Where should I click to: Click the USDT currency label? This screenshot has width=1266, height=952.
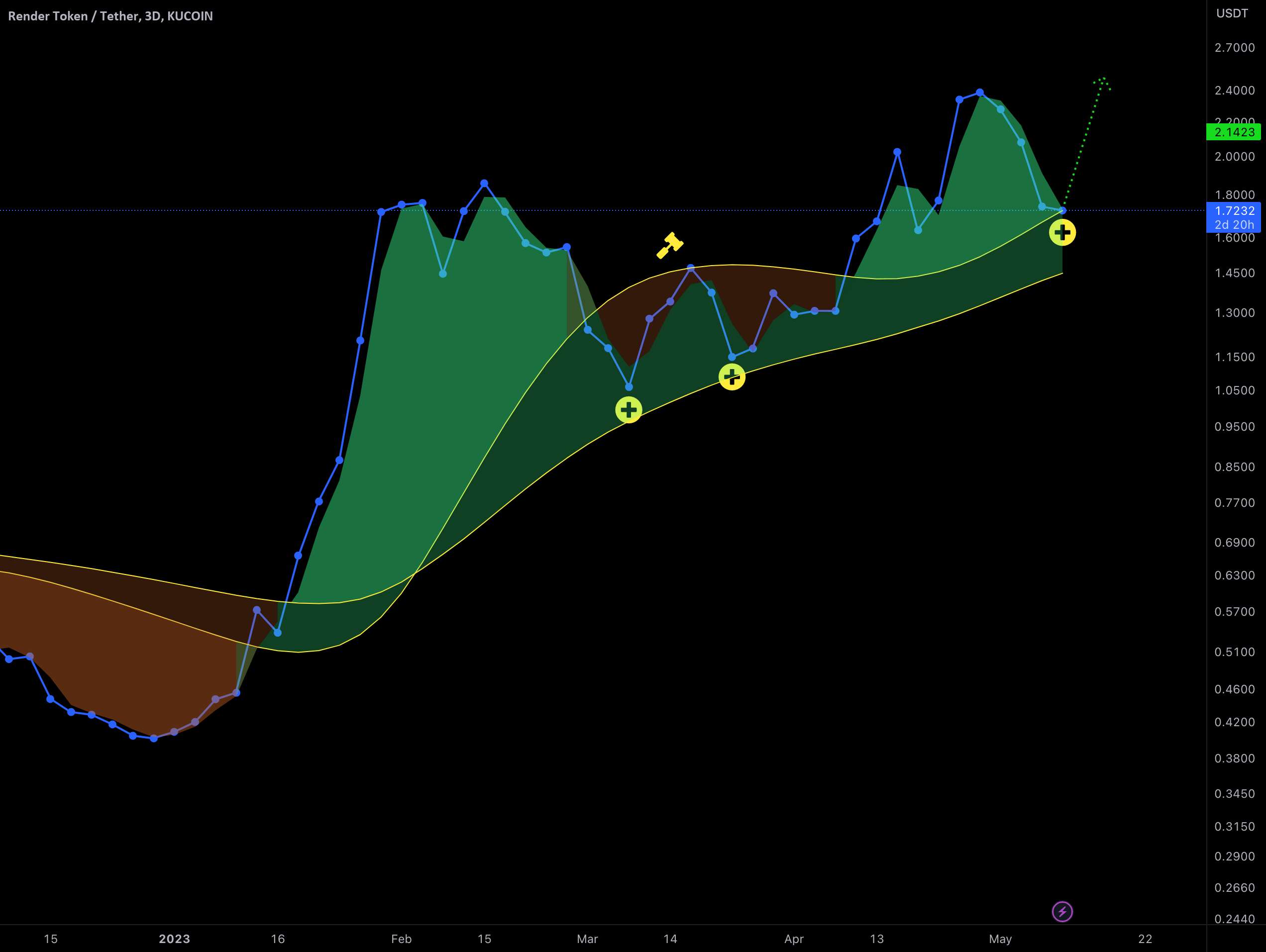click(1232, 13)
